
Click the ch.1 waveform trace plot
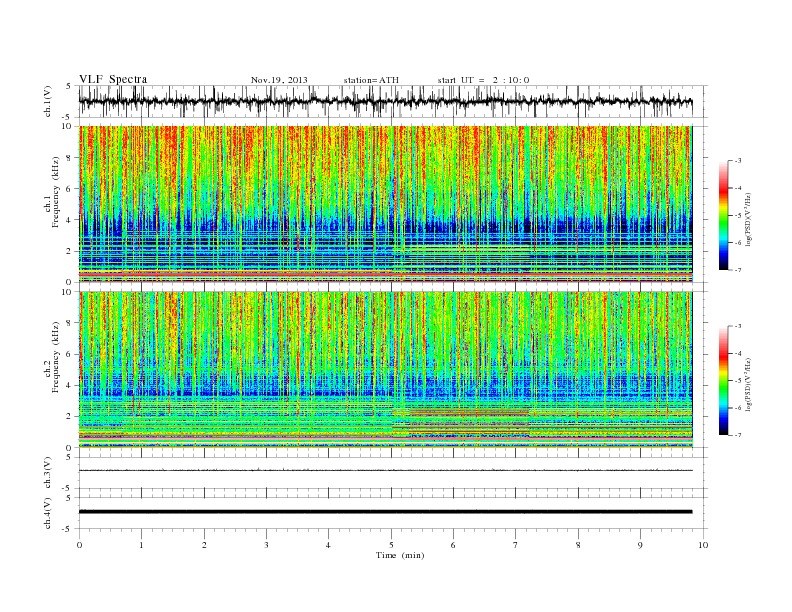385,101
